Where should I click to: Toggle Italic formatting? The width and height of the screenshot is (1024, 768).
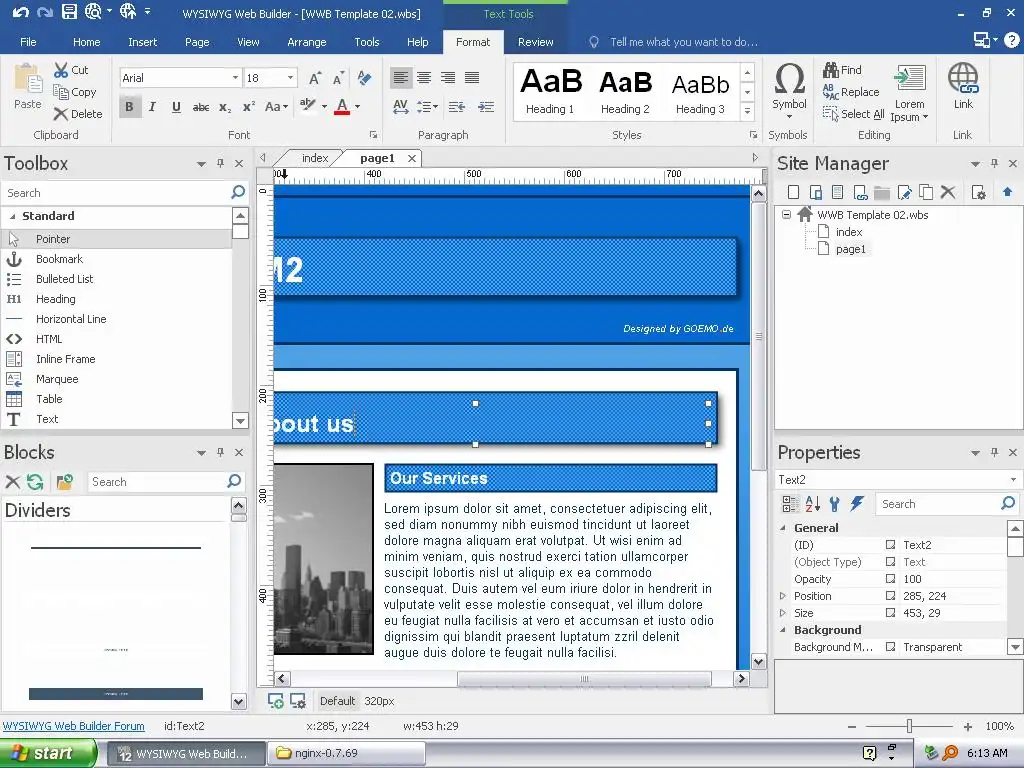tap(152, 106)
